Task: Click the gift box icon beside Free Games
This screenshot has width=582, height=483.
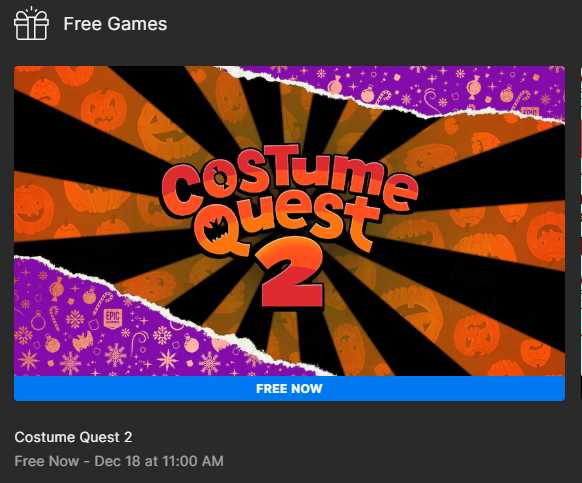Action: [31, 23]
